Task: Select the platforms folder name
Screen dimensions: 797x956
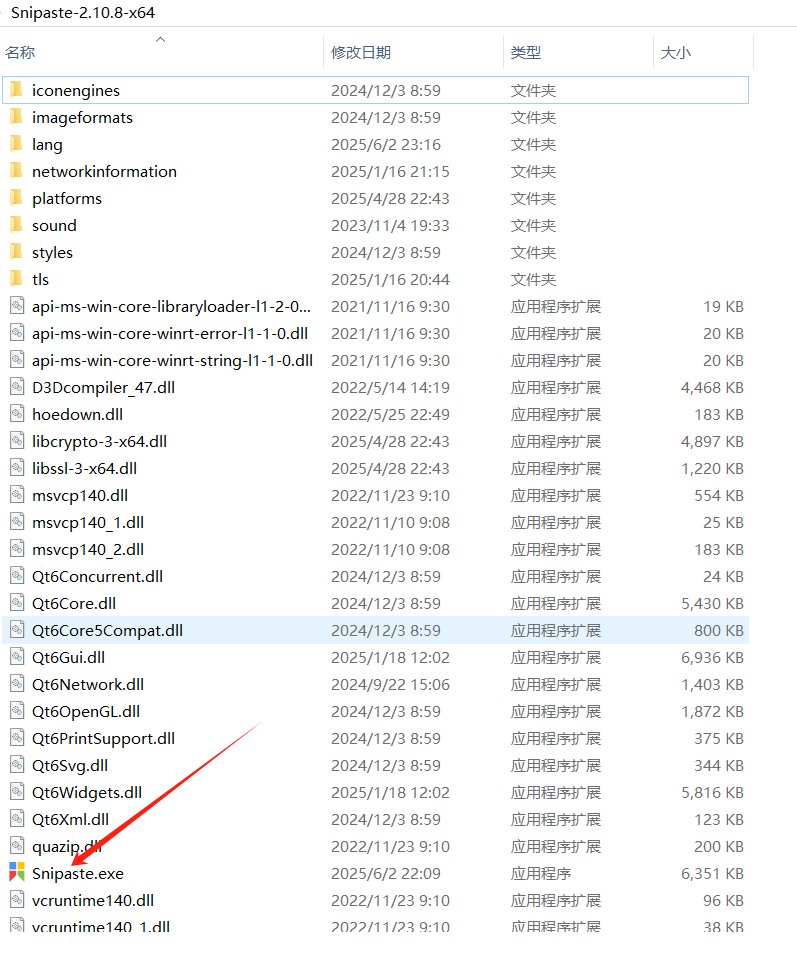Action: (x=66, y=199)
